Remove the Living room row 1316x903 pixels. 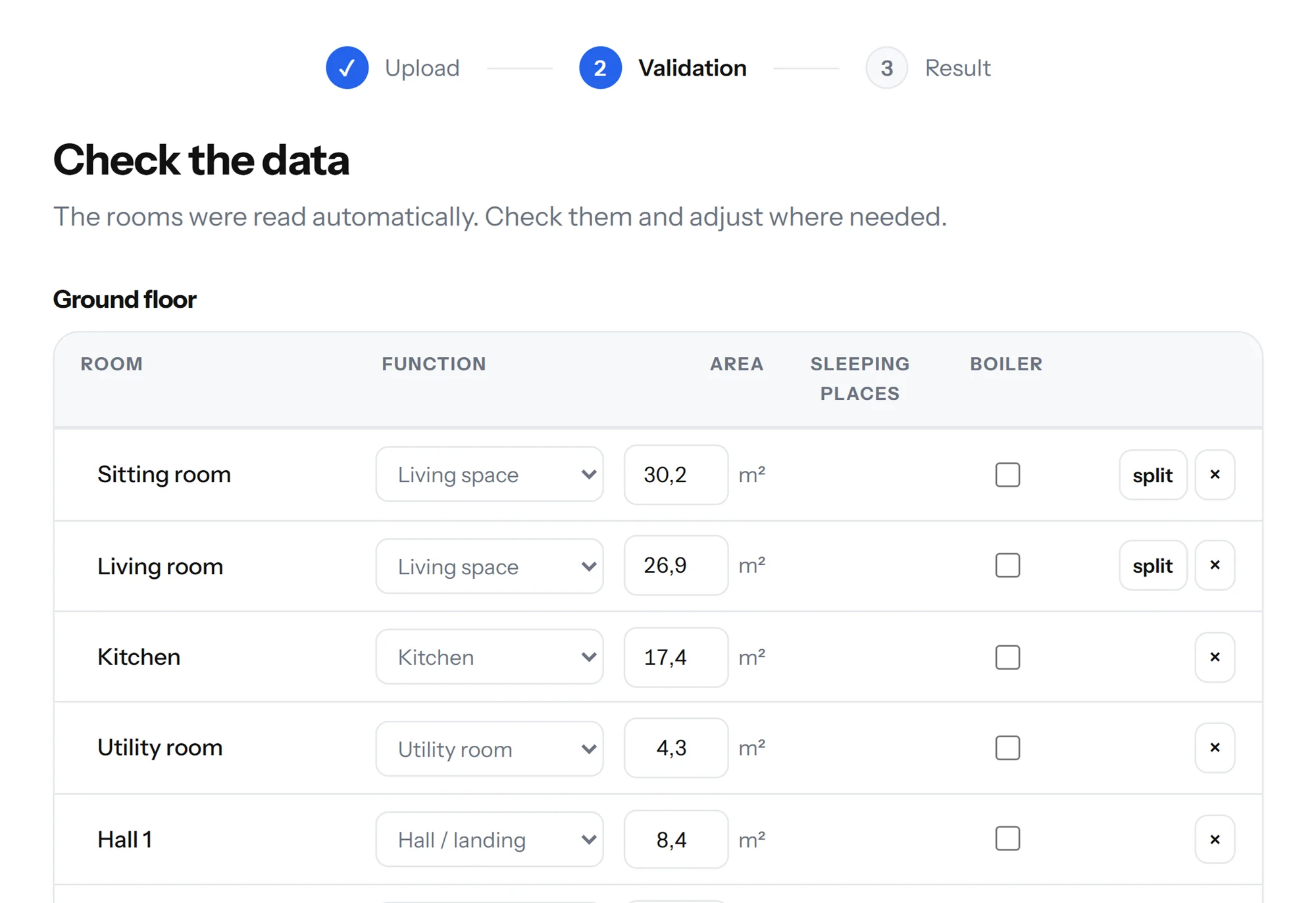click(1215, 566)
